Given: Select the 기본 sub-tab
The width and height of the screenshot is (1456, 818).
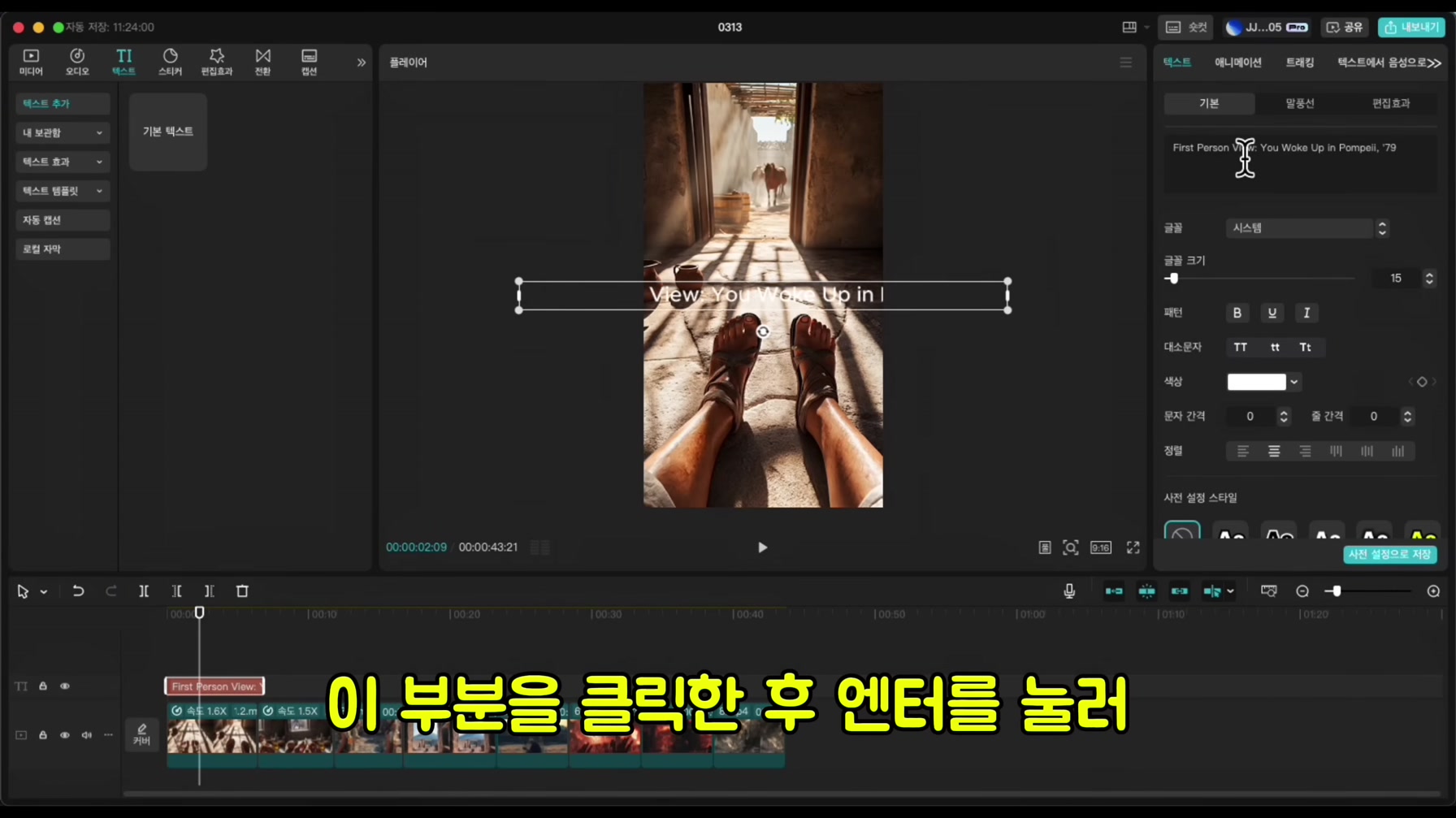Looking at the screenshot, I should (x=1209, y=103).
